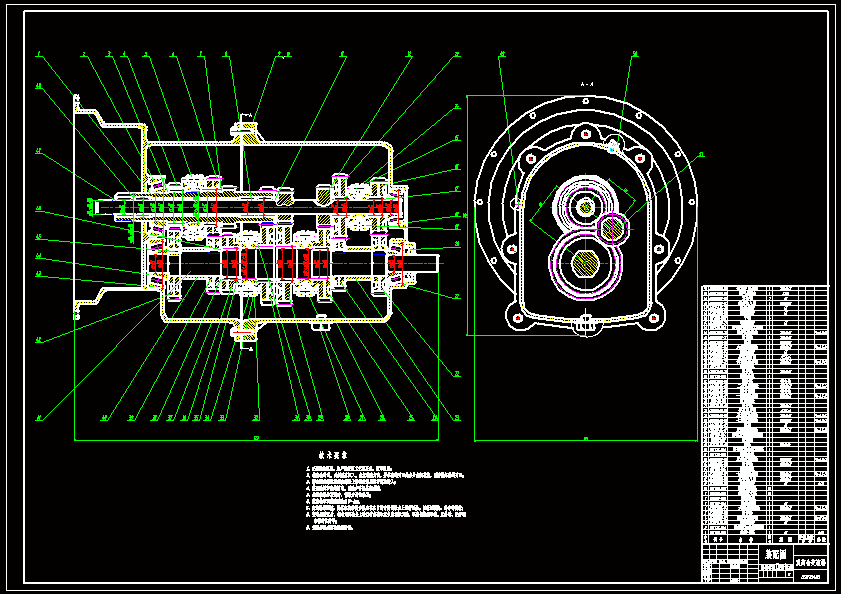Select the width dimension line below section A-A

(x=586, y=440)
